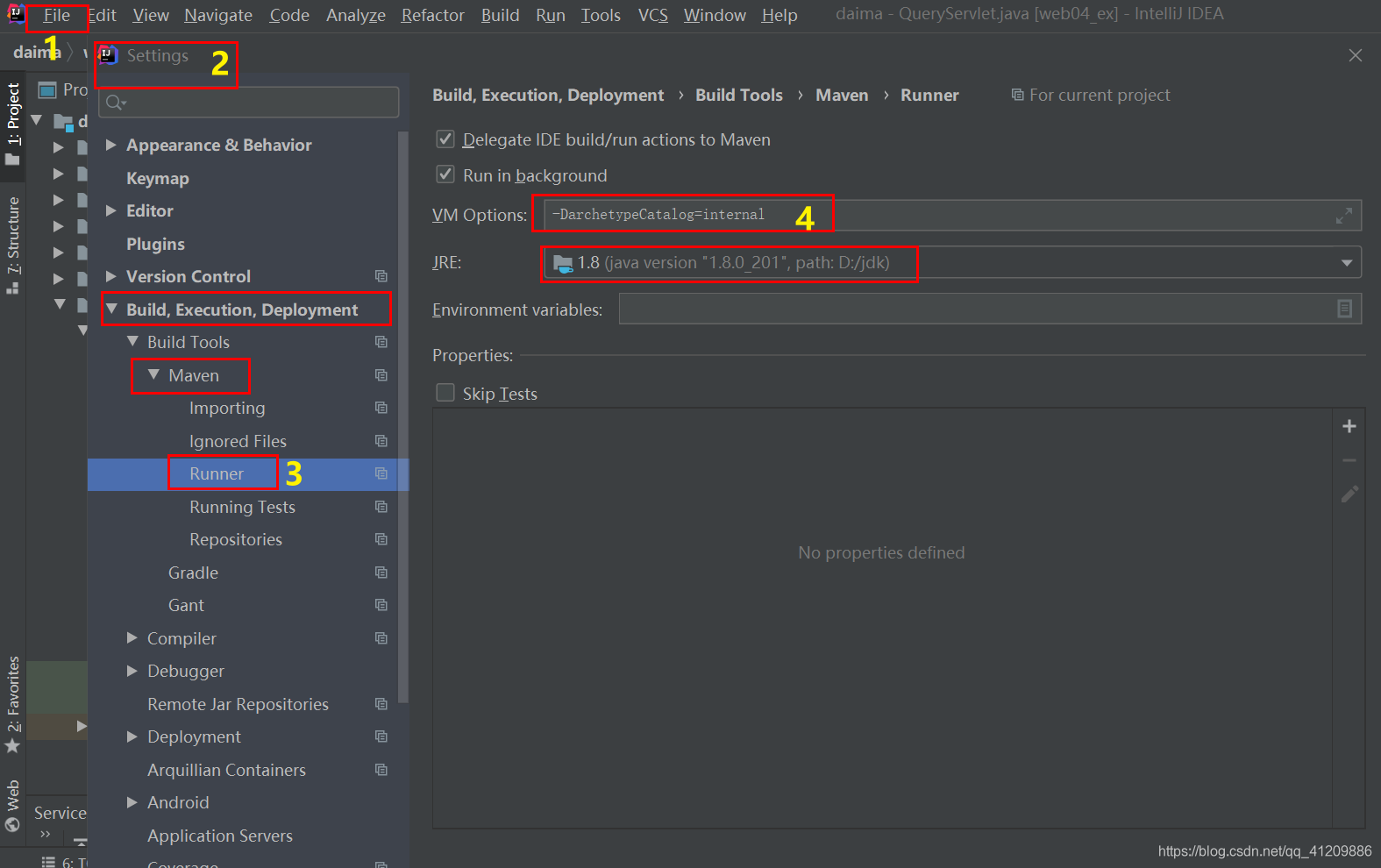Open the Project tool window tab
The height and width of the screenshot is (868, 1381).
[12, 123]
